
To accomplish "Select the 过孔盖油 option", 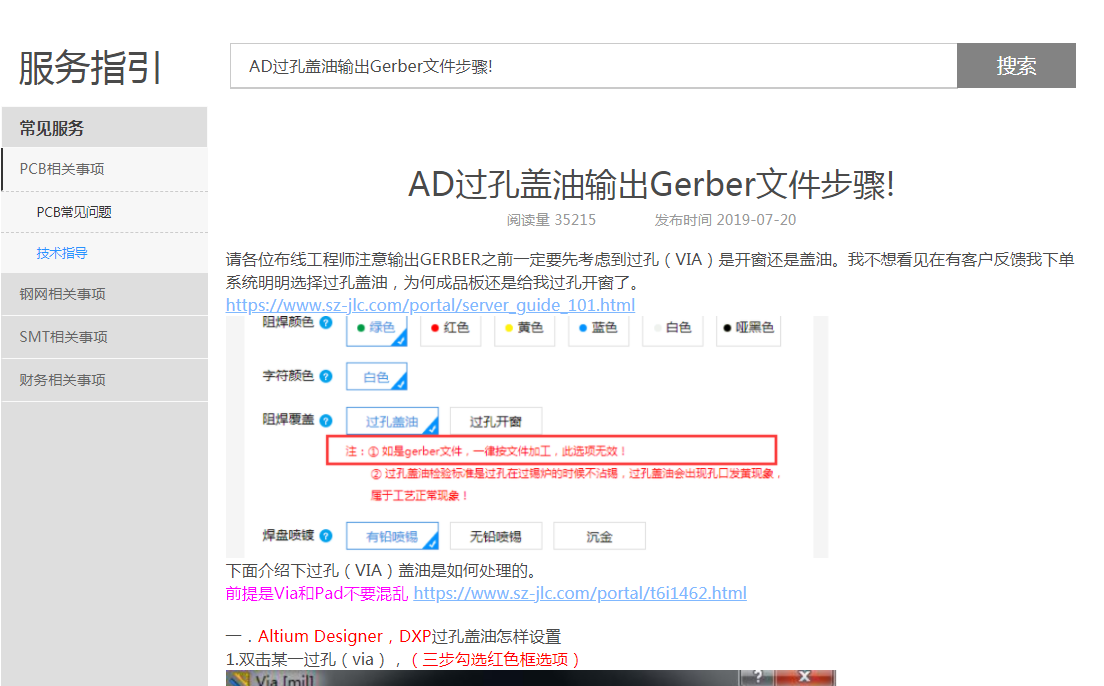I will click(x=392, y=421).
